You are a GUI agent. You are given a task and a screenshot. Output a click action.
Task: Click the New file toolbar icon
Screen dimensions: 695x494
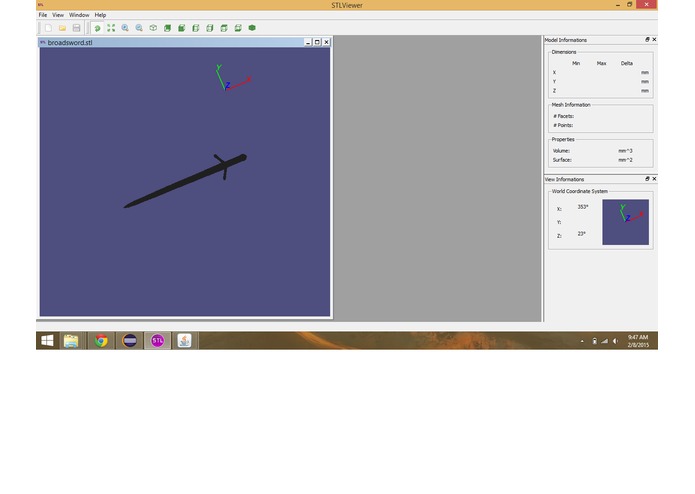(48, 28)
